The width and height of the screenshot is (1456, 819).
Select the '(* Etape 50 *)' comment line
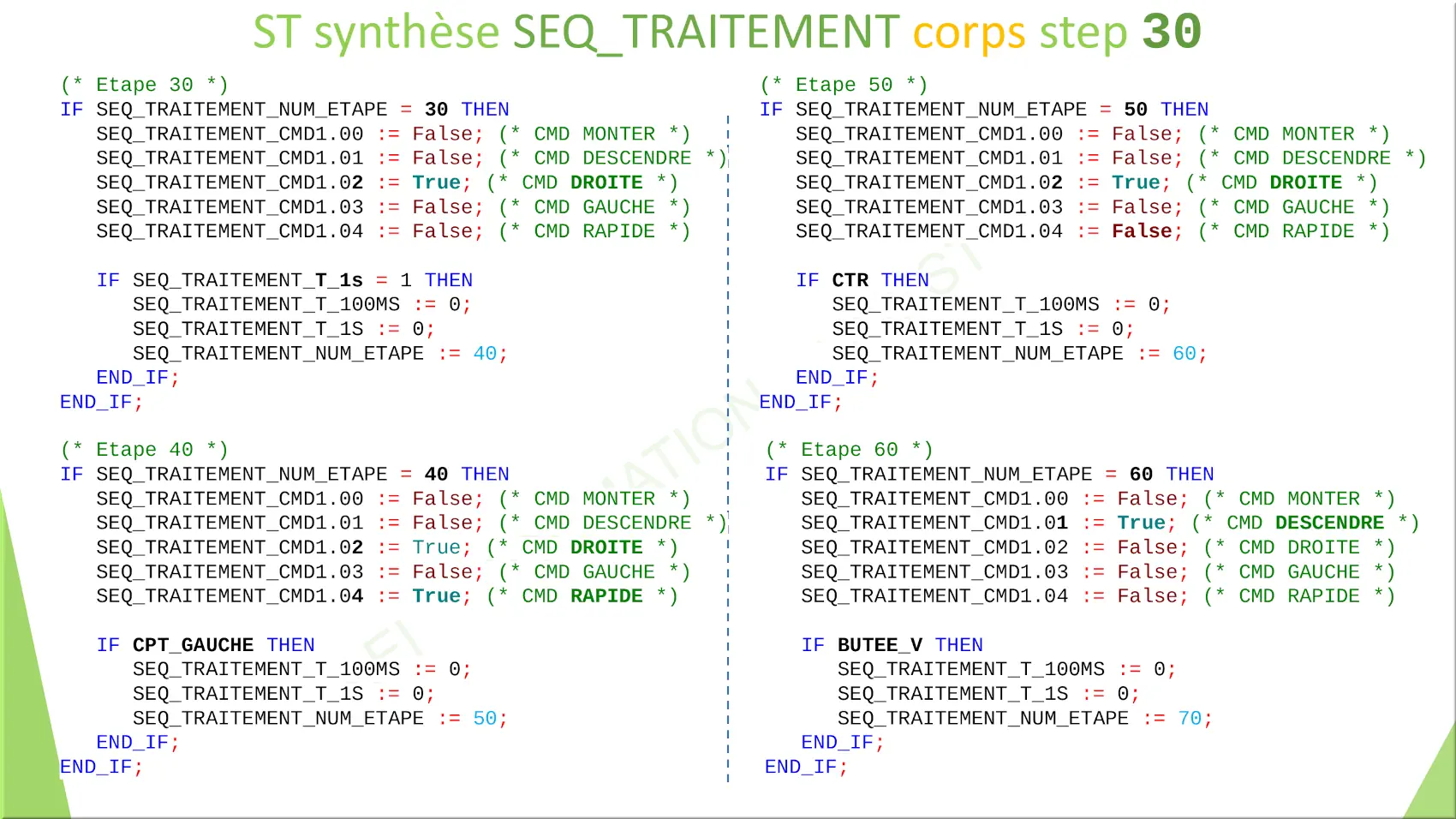[844, 85]
